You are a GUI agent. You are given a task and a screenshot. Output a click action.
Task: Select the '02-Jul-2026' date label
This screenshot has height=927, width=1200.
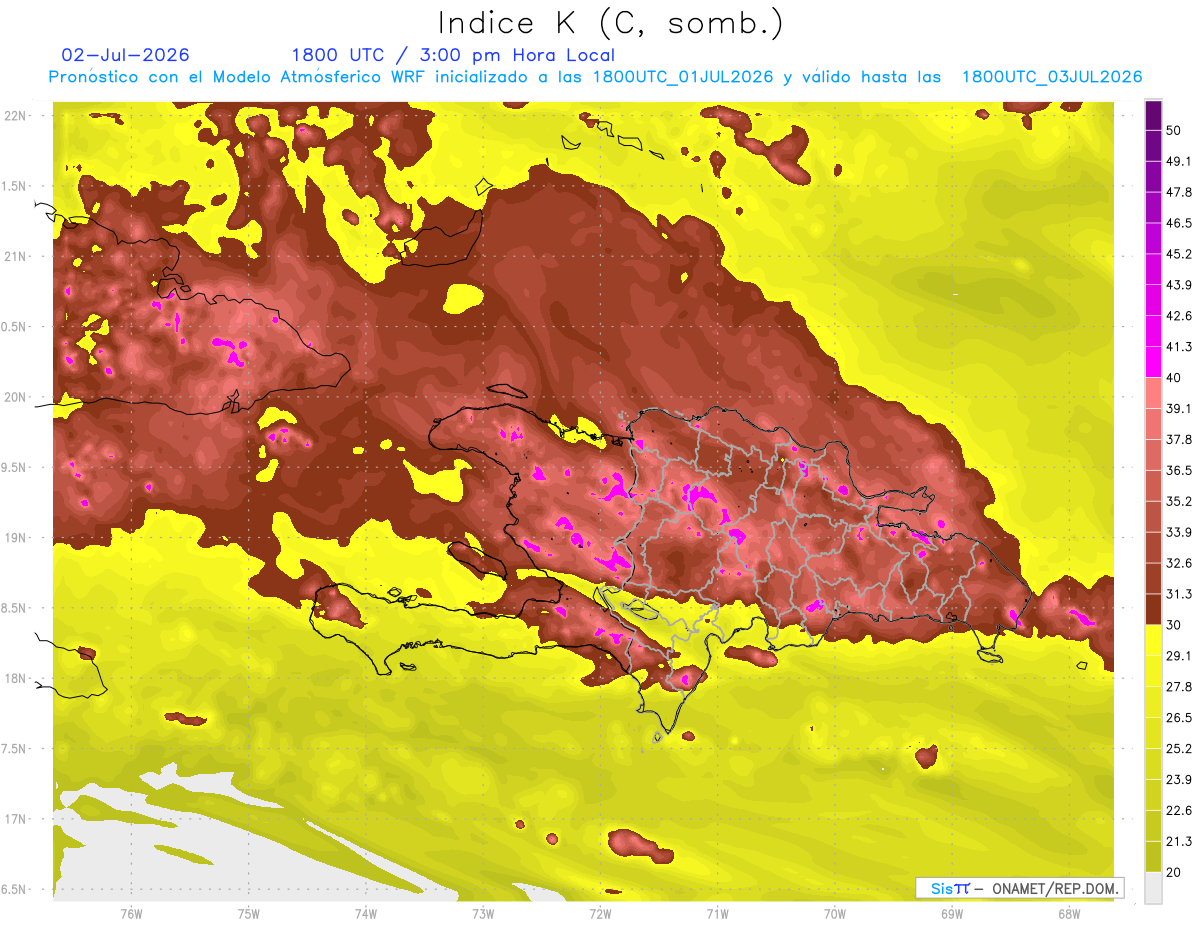tap(126, 55)
